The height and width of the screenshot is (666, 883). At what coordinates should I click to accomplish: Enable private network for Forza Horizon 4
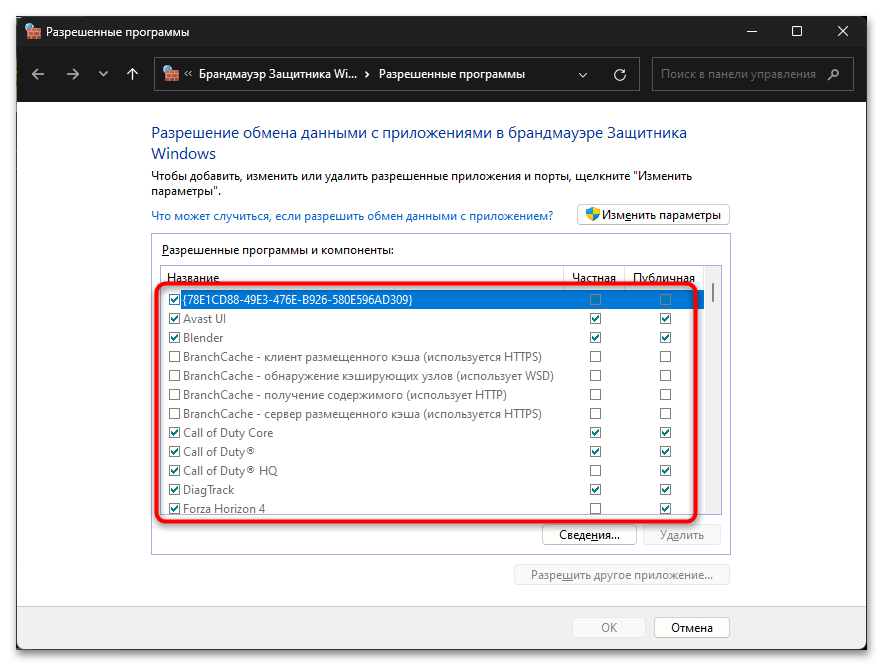tap(595, 508)
